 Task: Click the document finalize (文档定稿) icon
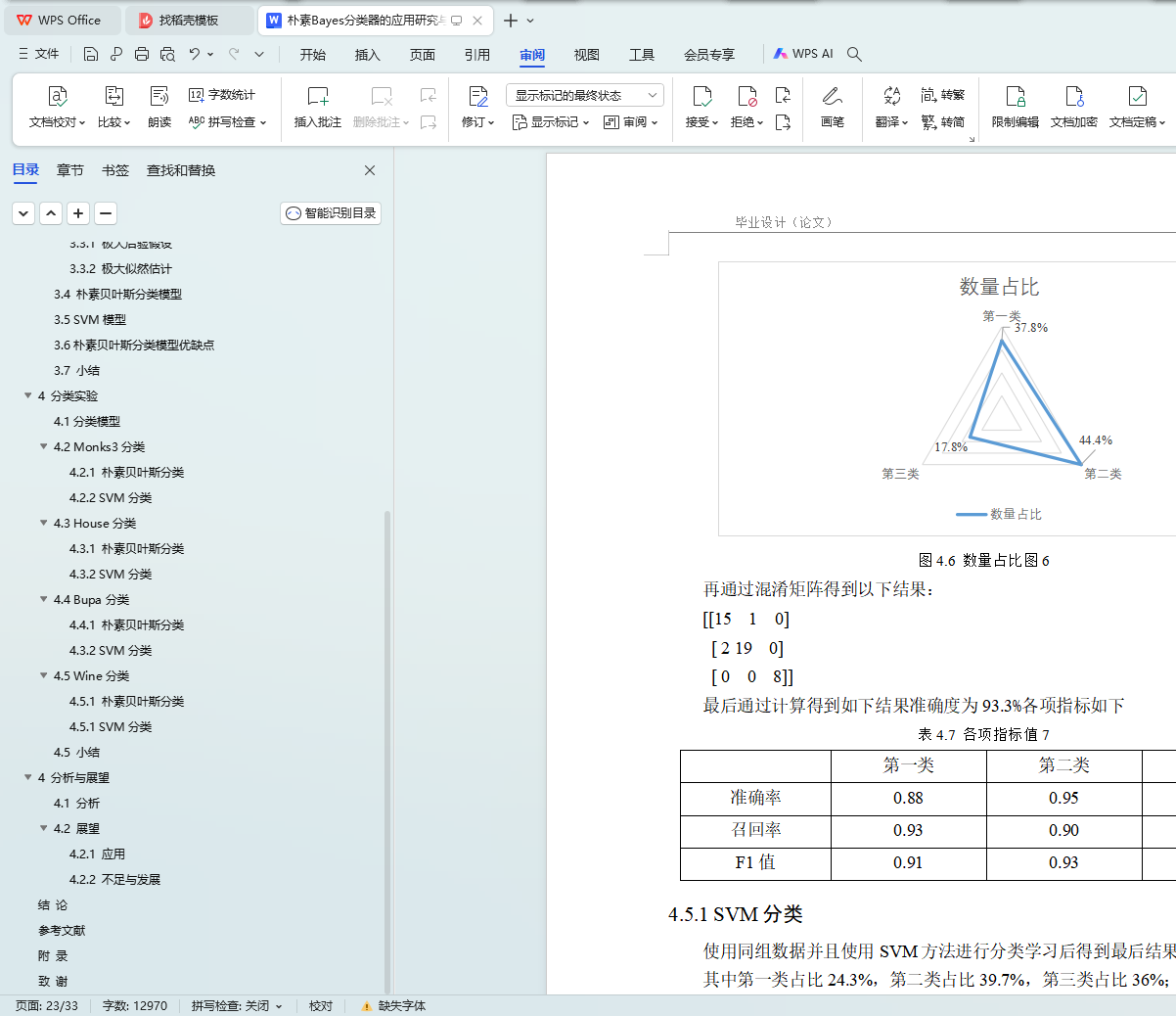[1137, 96]
